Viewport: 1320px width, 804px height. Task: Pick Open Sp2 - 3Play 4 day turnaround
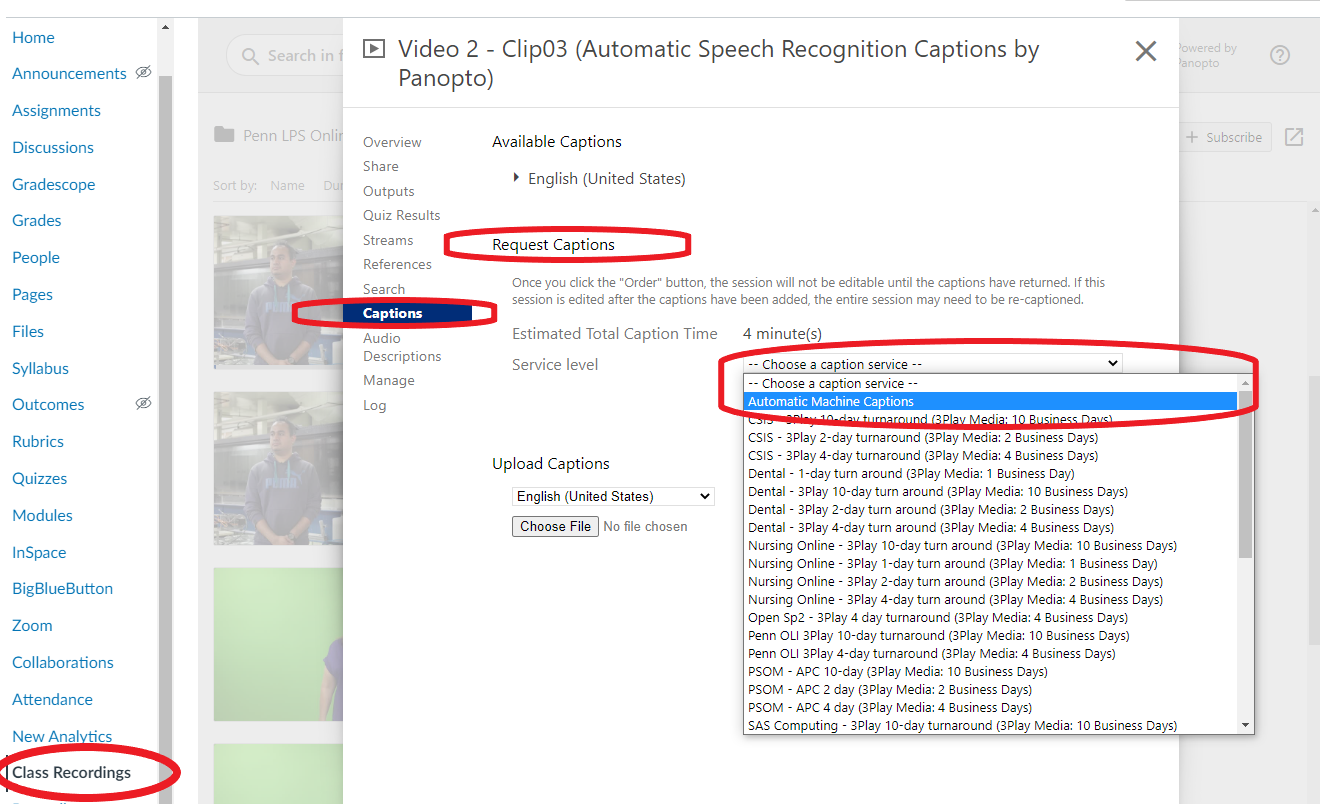(991, 617)
